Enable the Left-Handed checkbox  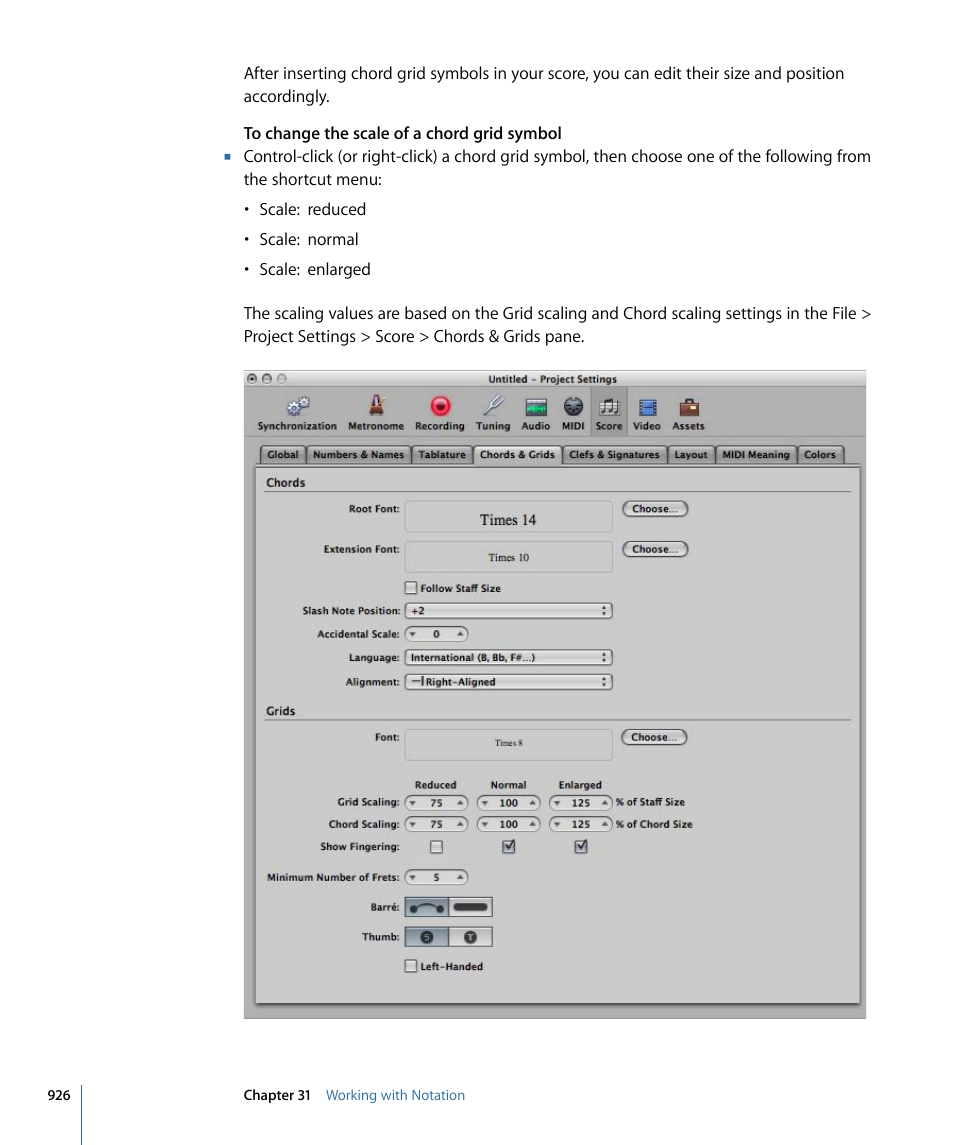point(411,966)
